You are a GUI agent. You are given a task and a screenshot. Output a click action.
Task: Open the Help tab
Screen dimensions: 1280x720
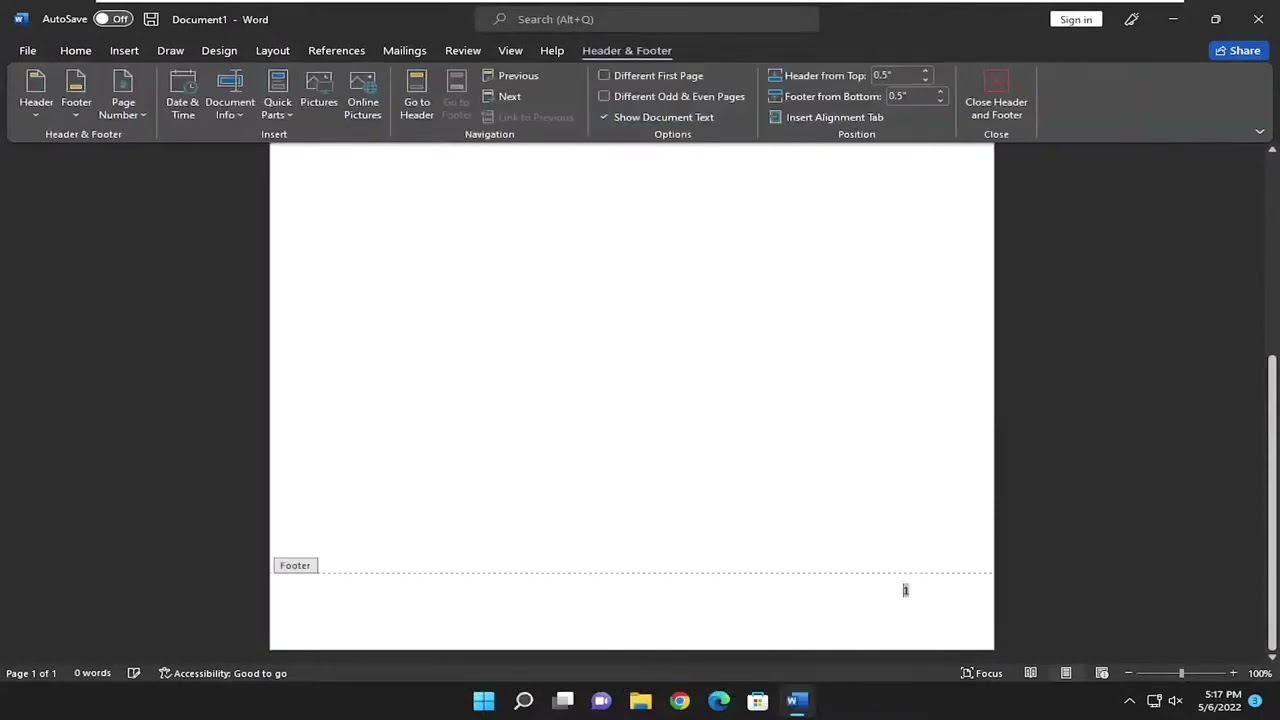552,50
